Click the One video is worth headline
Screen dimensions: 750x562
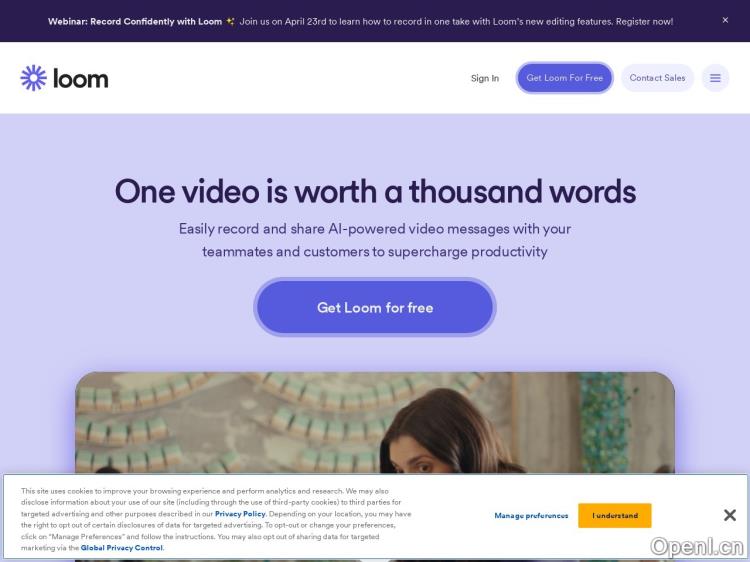click(x=375, y=191)
